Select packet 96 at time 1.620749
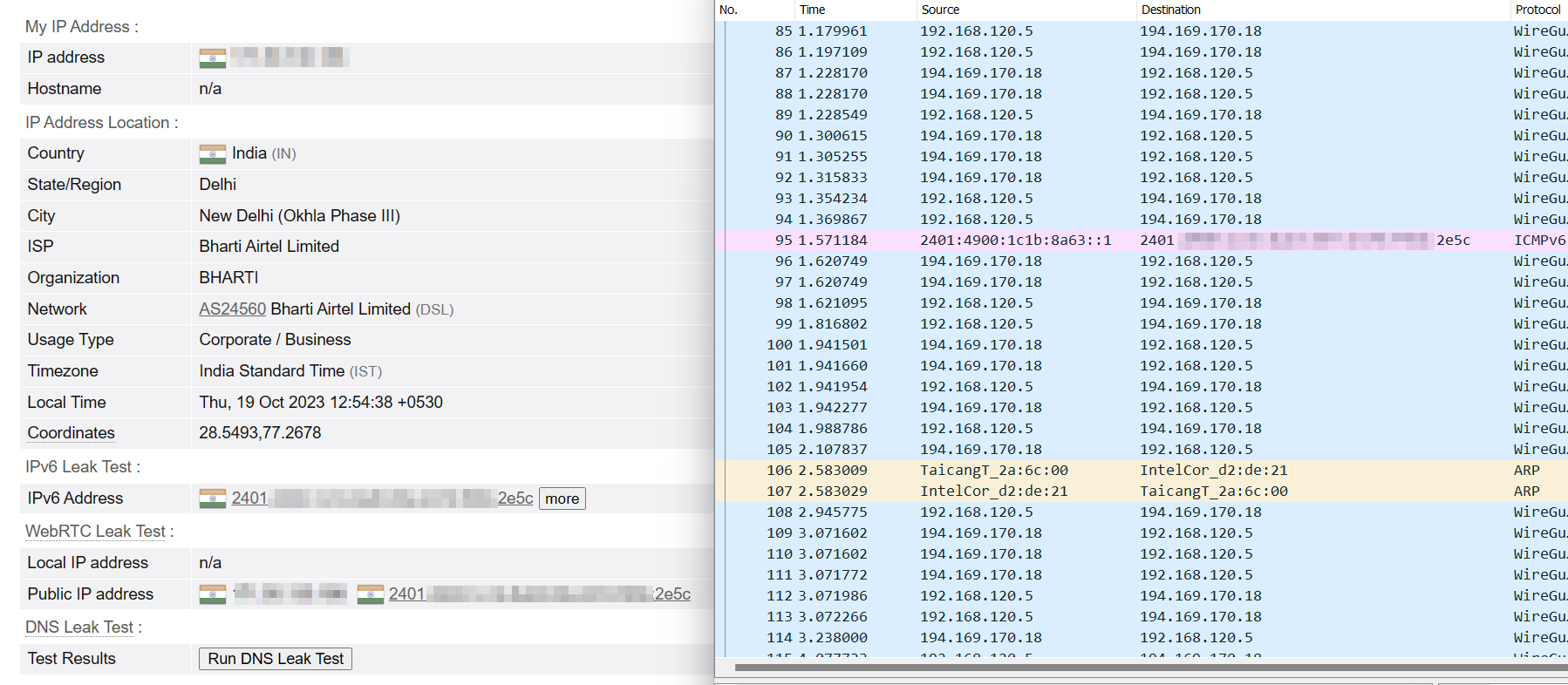Viewport: 1568px width, 685px height. (x=1142, y=261)
